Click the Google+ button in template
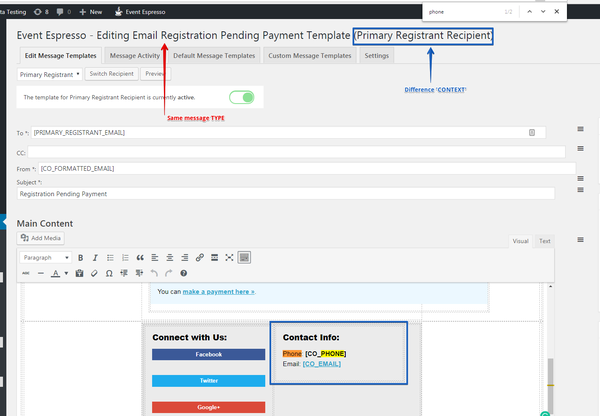 coord(208,407)
